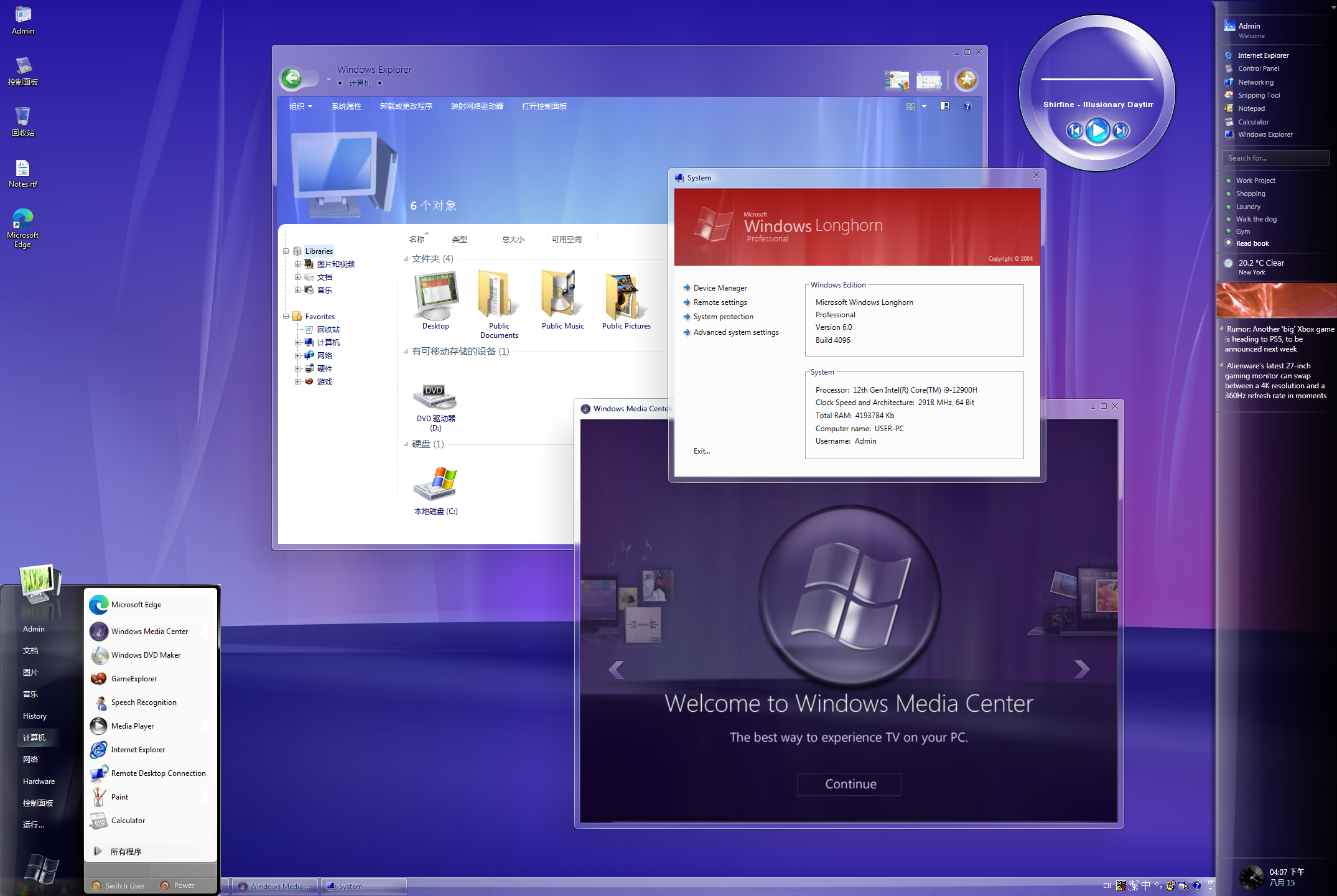Click Continue in Windows Media Center

(849, 784)
